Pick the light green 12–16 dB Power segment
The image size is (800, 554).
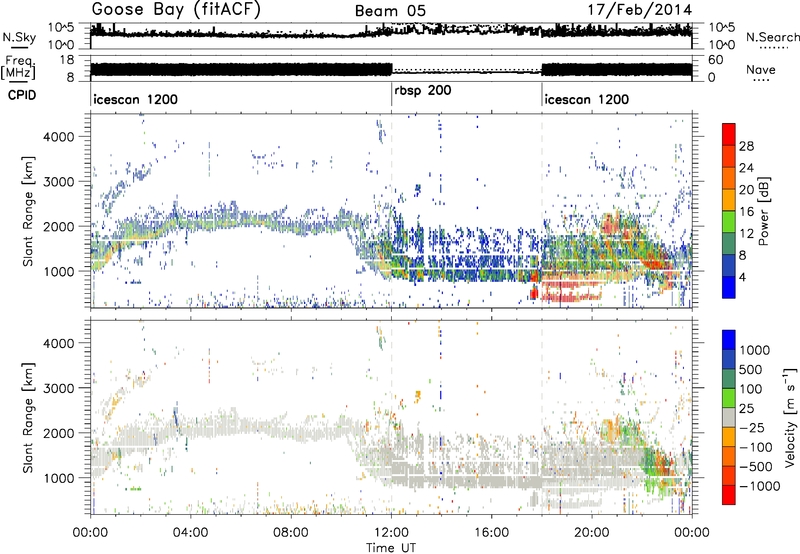729,222
